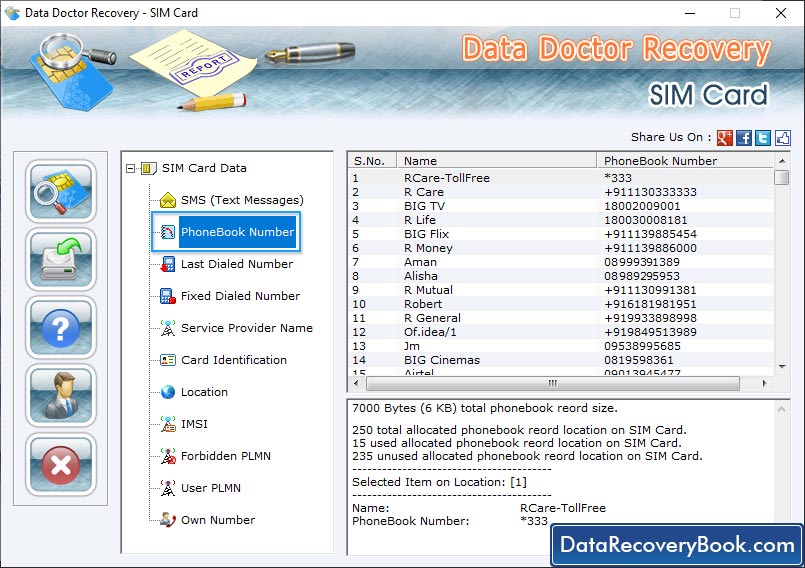Screen dimensions: 805x568
Task: Click the Service Provider Name tower icon
Action: tap(168, 328)
